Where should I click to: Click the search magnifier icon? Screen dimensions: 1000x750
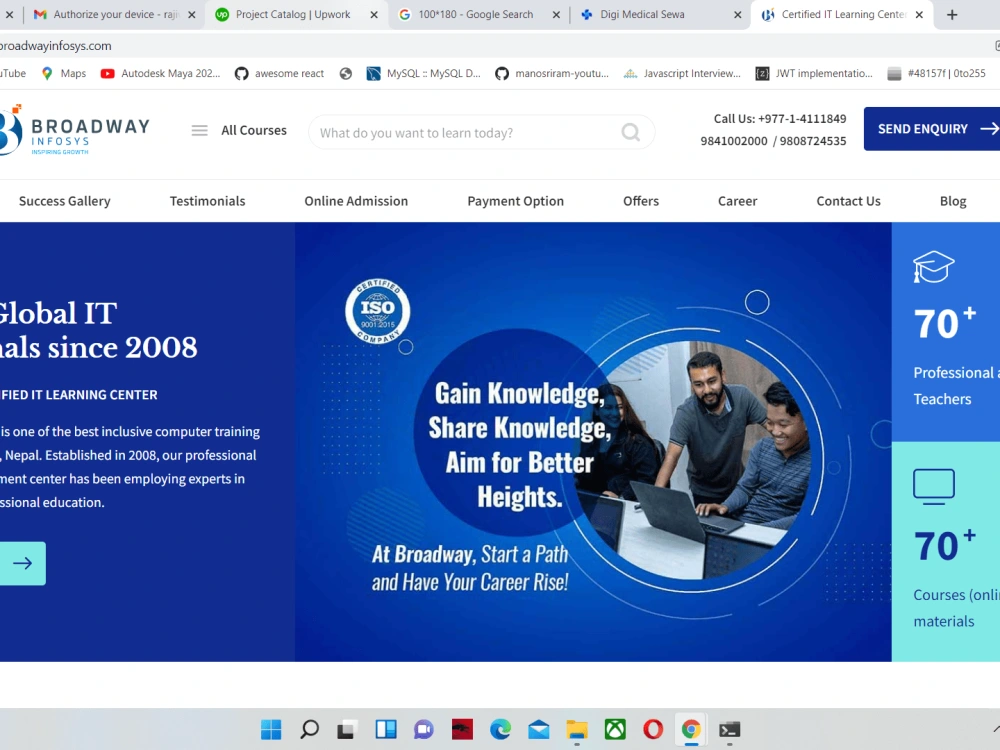click(631, 132)
